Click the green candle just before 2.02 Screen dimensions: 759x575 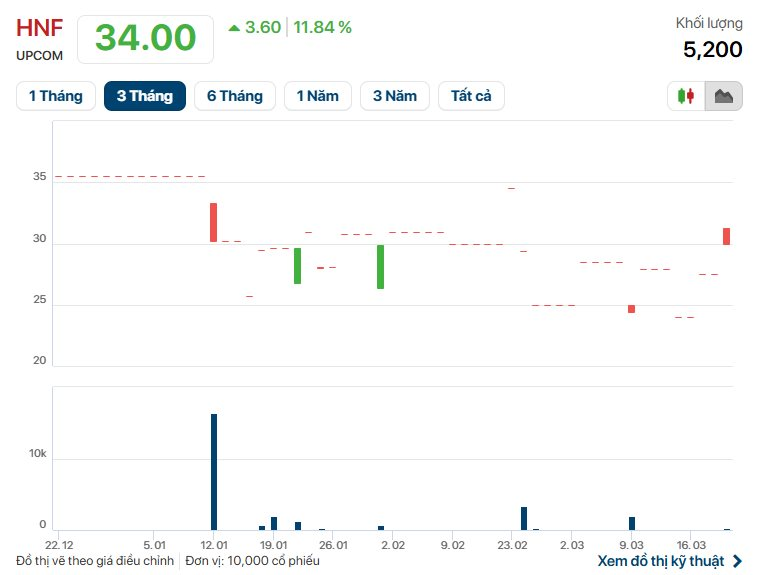point(381,267)
